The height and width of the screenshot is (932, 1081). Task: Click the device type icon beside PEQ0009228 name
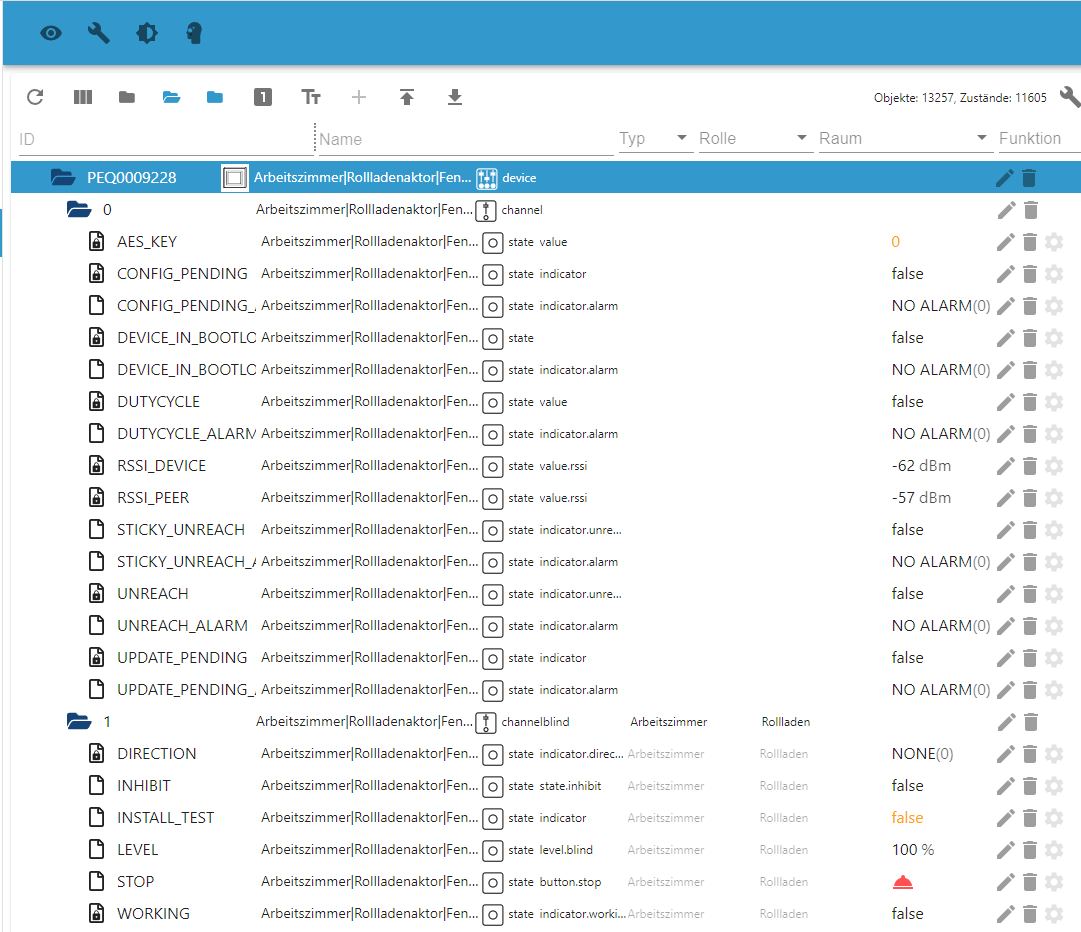[x=234, y=178]
